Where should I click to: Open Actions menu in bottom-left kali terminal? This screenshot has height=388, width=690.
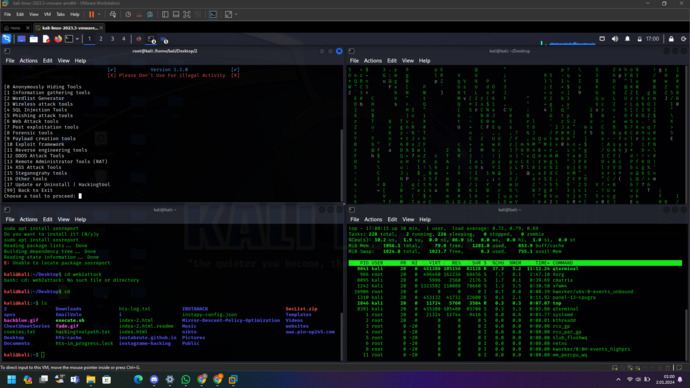28,220
